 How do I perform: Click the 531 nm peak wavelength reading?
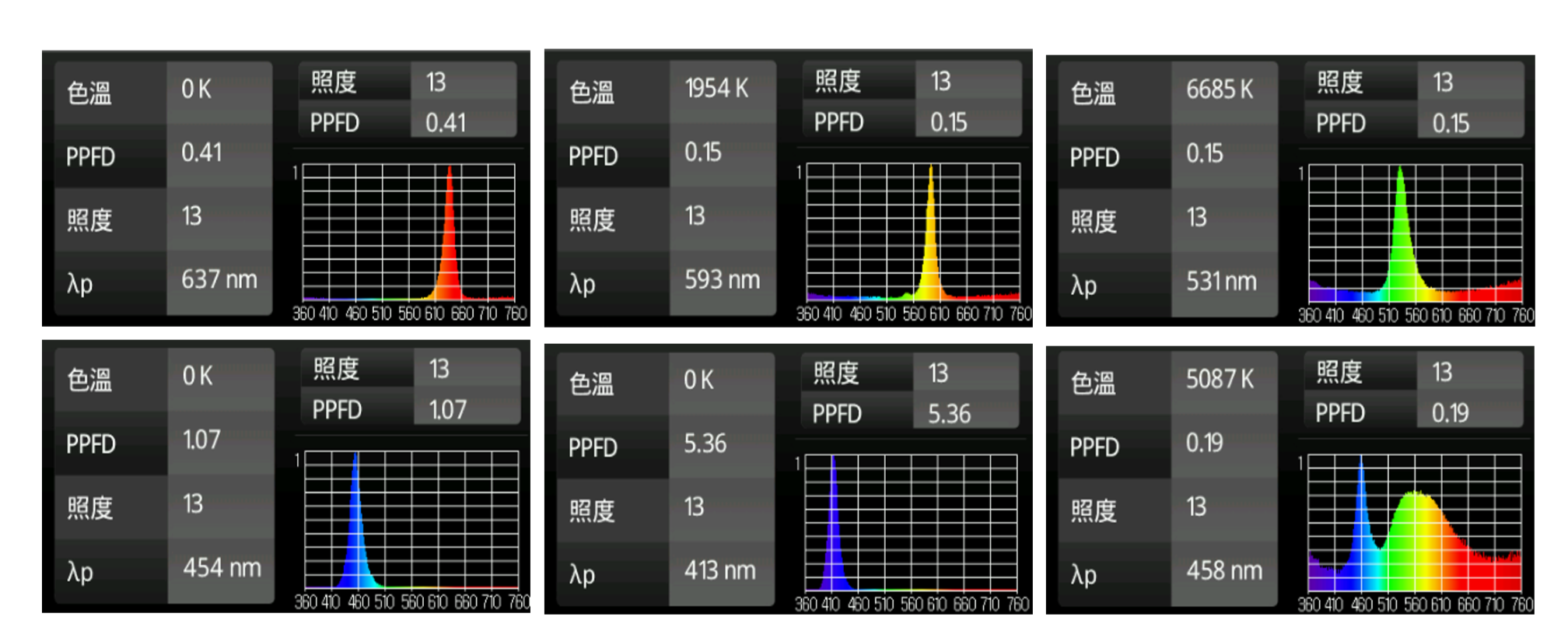1221,281
